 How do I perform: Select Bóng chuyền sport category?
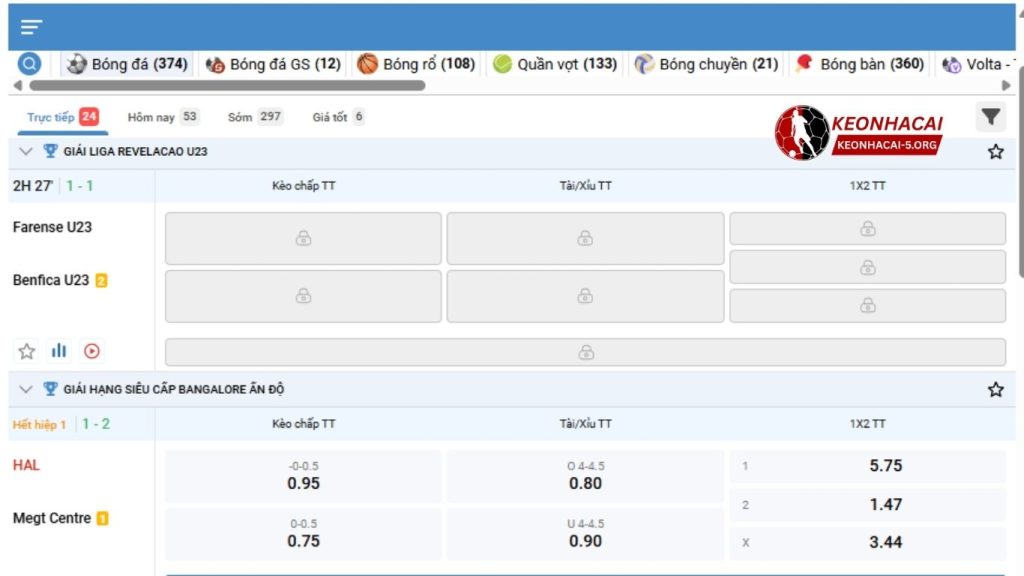[706, 64]
